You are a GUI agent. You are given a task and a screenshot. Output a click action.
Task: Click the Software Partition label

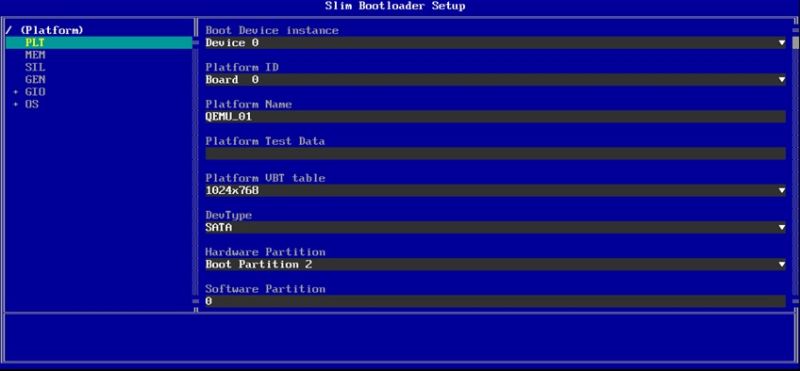[x=265, y=289]
